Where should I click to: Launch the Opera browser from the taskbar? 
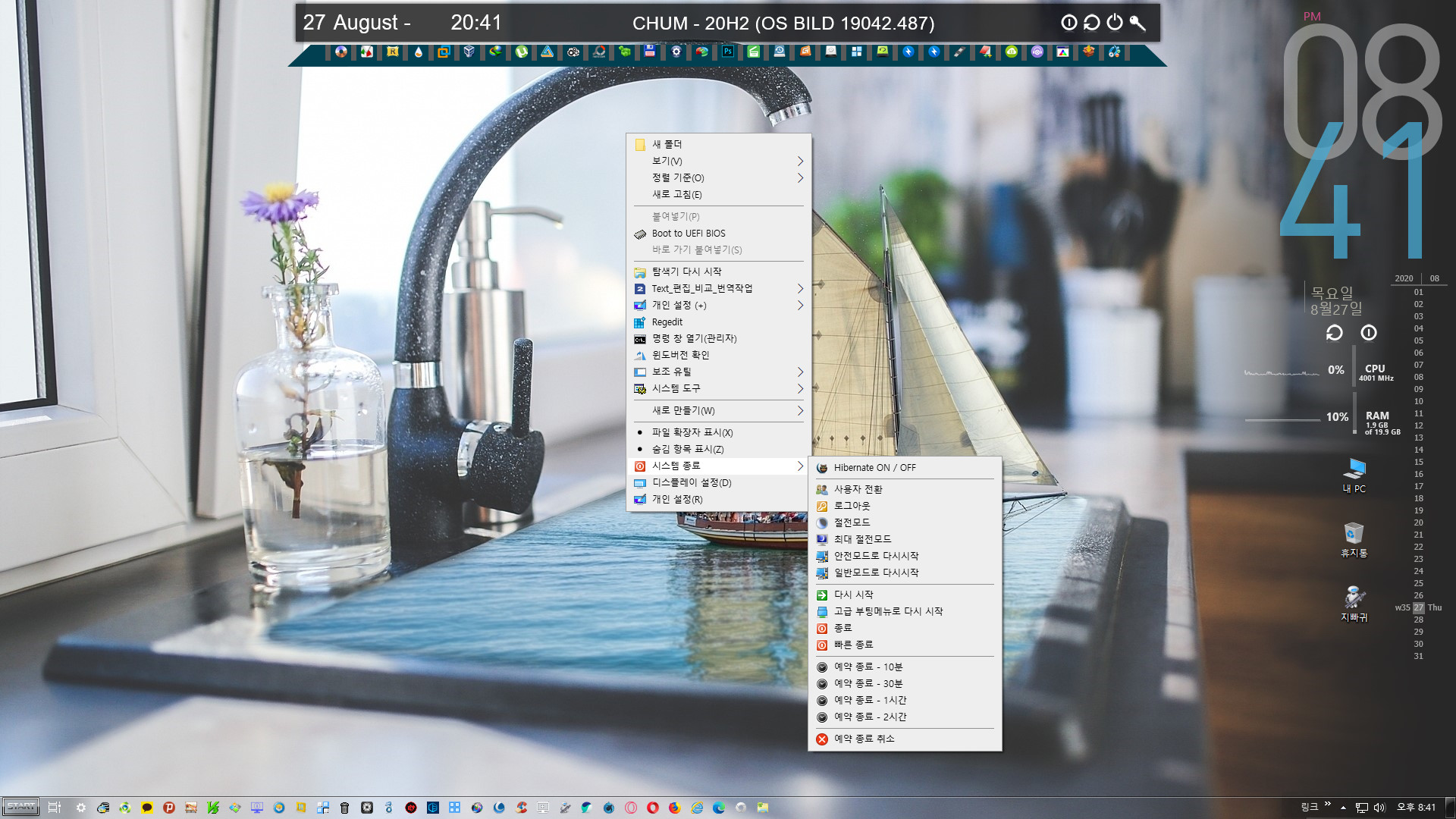coord(653,808)
